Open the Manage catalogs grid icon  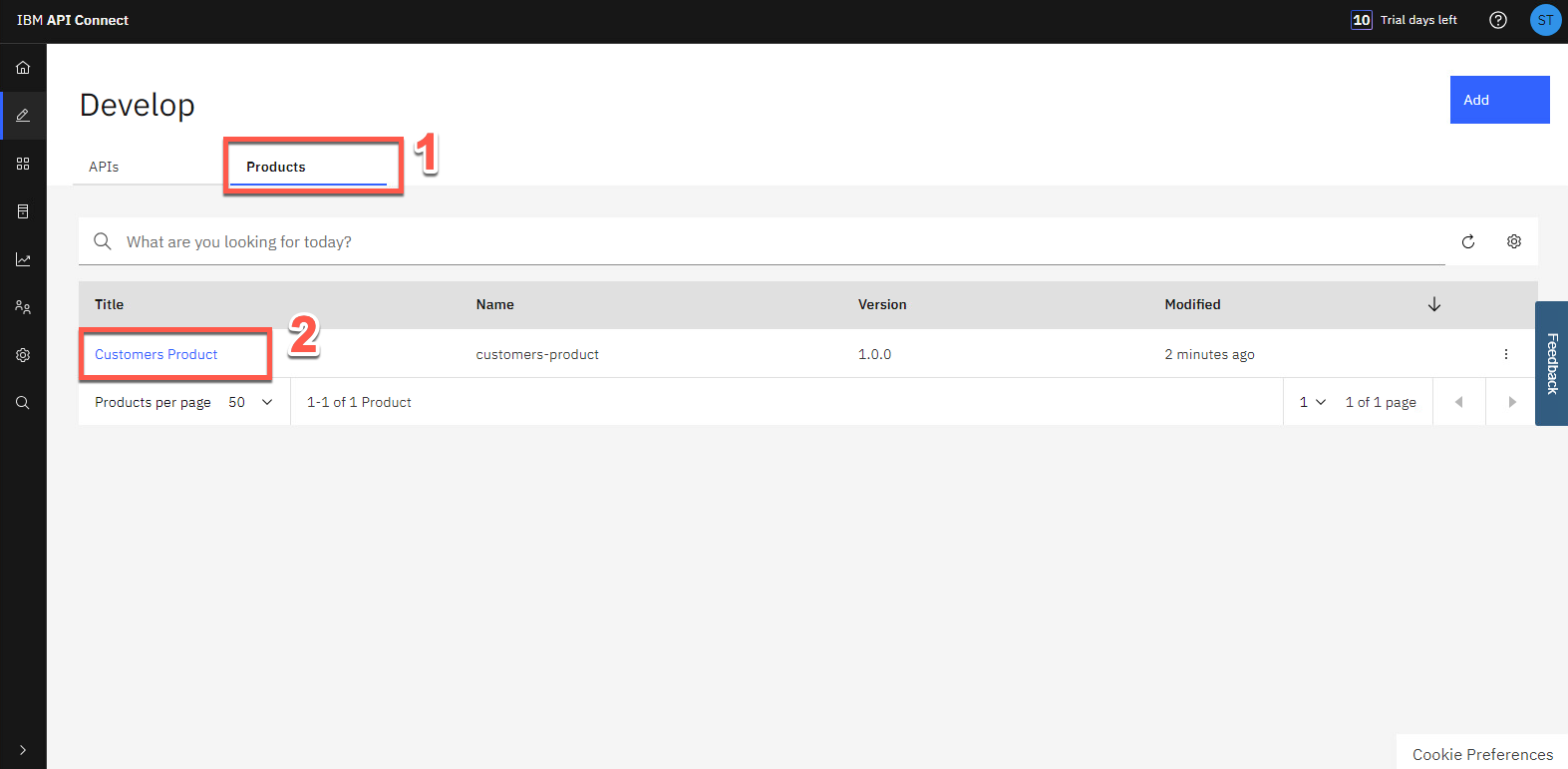pyautogui.click(x=23, y=164)
